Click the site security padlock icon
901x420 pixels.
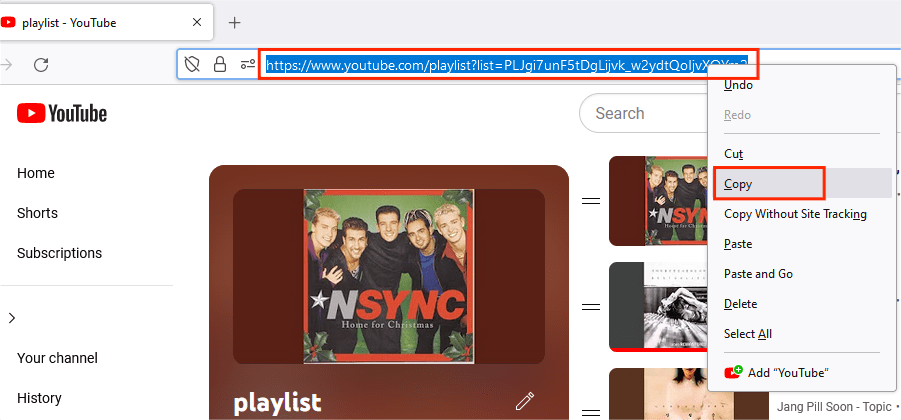(x=220, y=65)
